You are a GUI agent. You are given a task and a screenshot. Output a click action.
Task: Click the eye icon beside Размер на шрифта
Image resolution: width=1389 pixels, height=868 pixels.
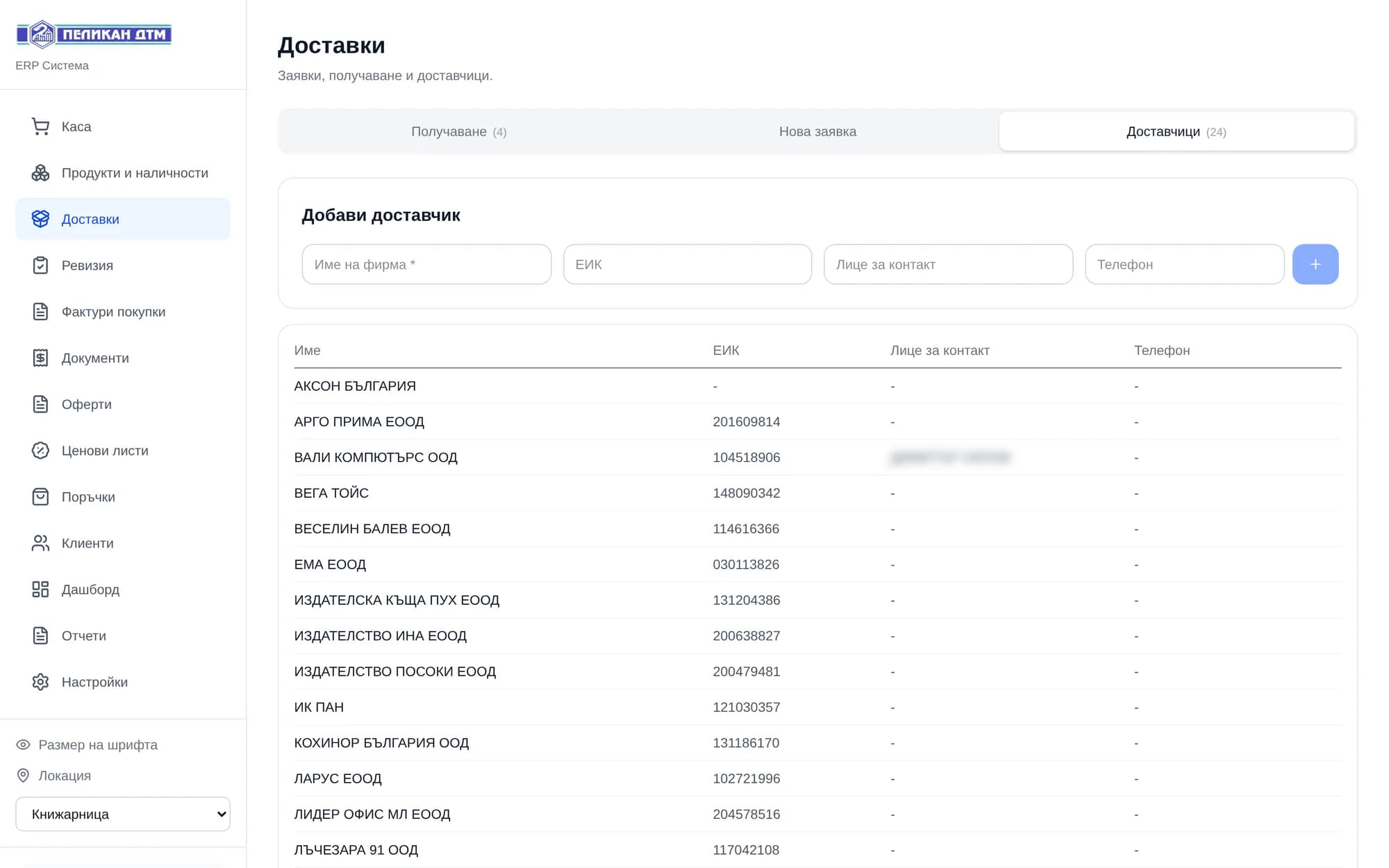click(23, 744)
